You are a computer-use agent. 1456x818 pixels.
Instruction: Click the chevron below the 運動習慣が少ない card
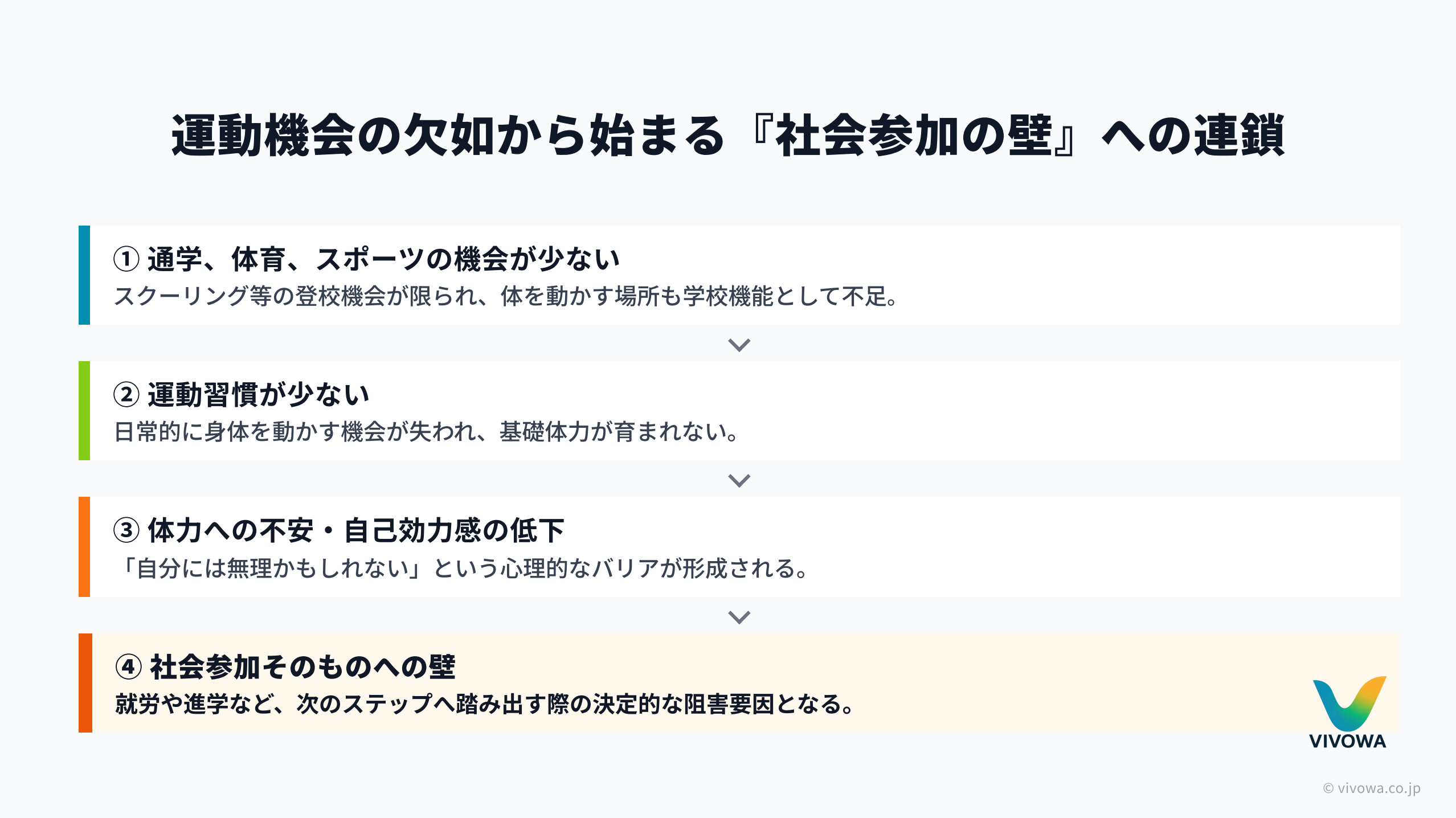click(x=739, y=480)
